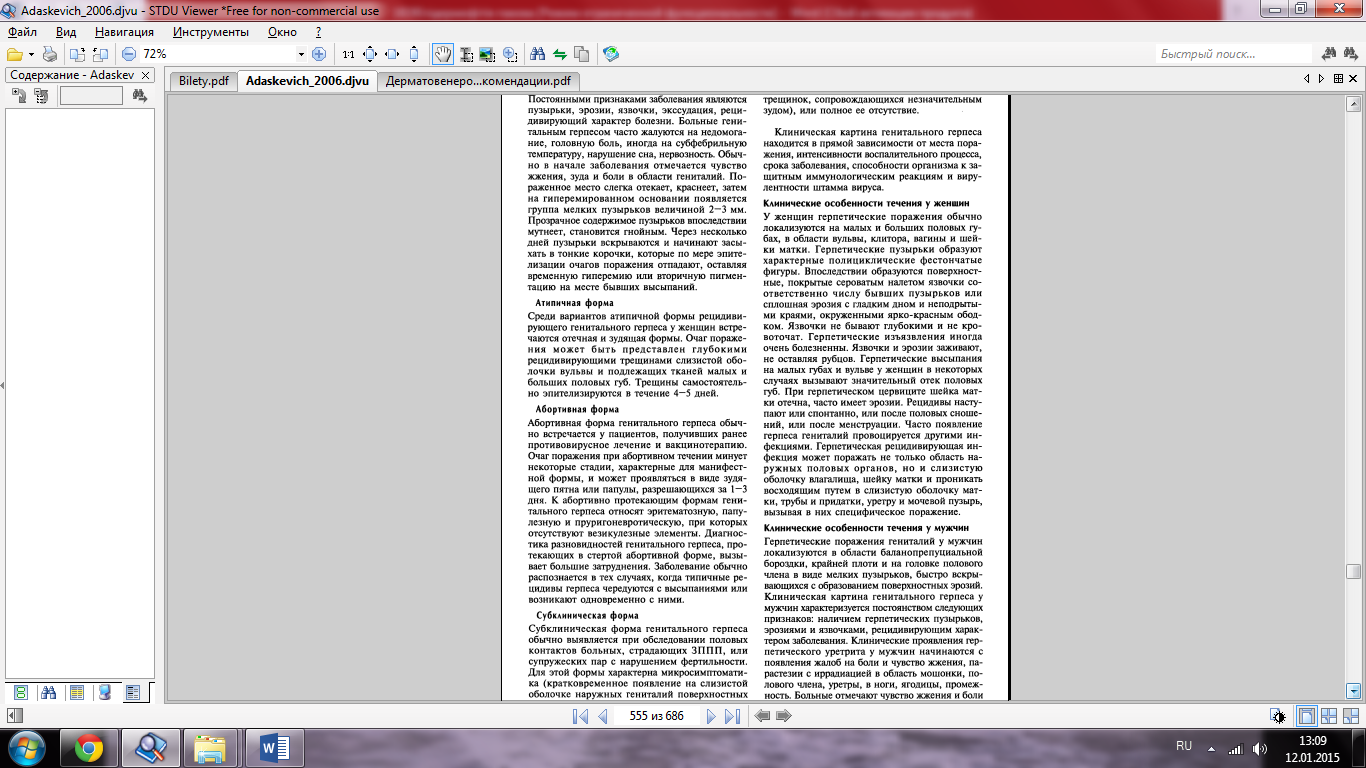This screenshot has height=768, width=1366.
Task: Navigate back to previous view
Action: pos(763,716)
